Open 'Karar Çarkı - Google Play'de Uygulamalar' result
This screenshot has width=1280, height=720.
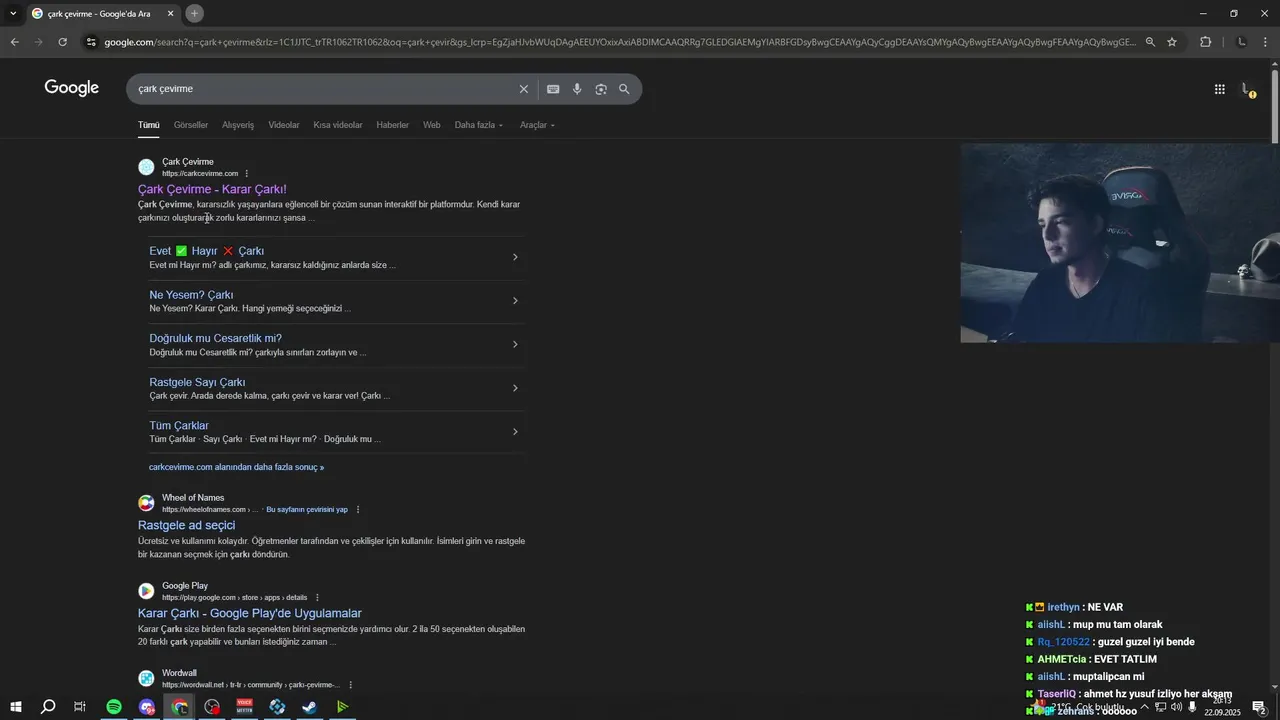250,613
